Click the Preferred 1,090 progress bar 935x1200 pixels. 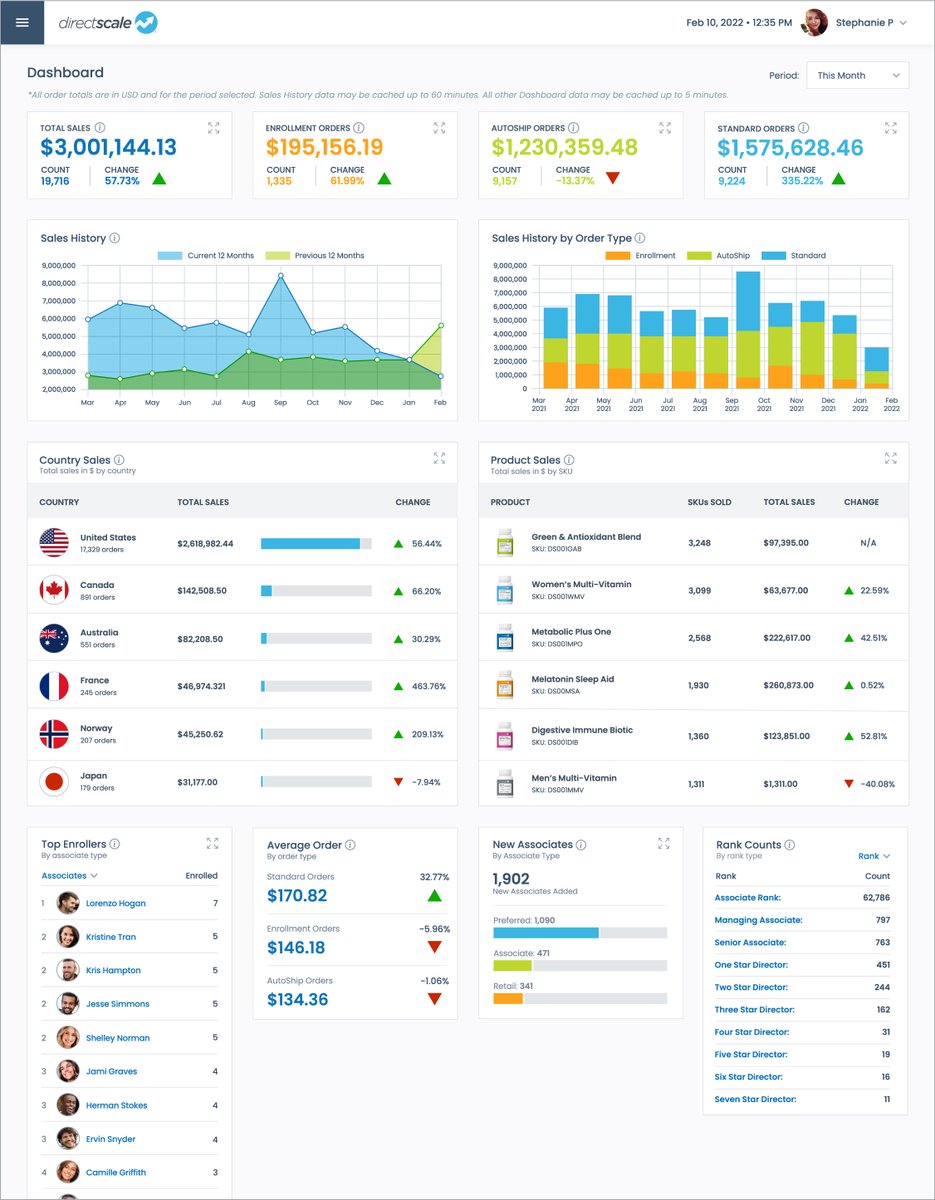(x=580, y=932)
